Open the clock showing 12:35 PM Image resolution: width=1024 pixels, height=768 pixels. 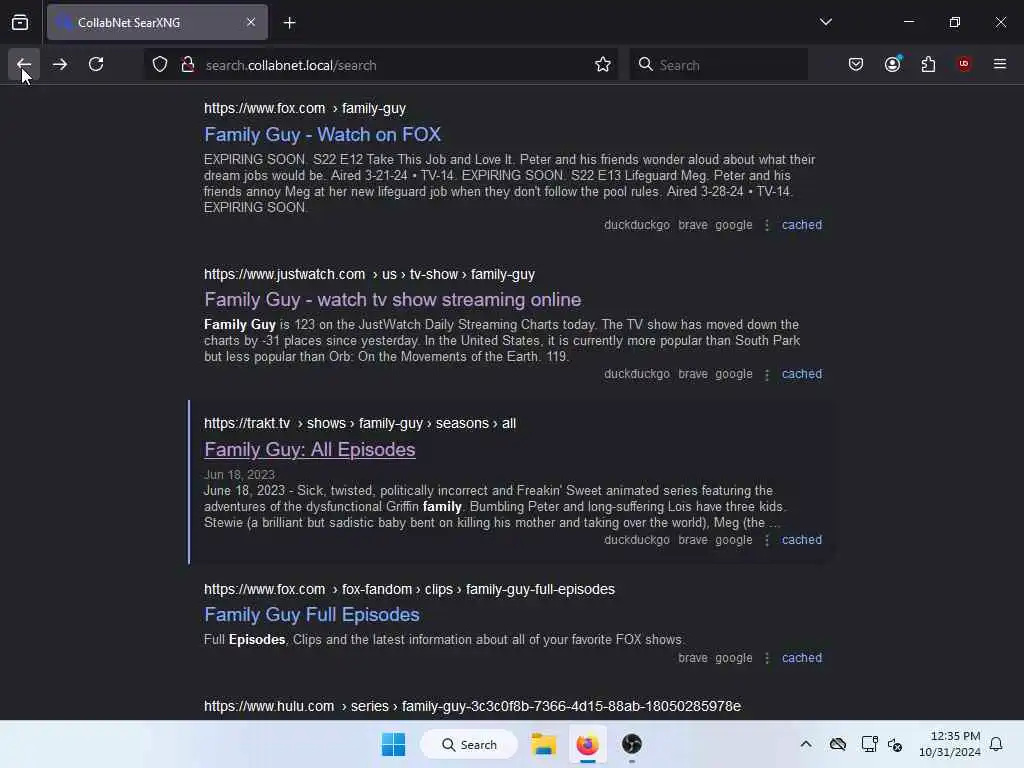pyautogui.click(x=950, y=744)
